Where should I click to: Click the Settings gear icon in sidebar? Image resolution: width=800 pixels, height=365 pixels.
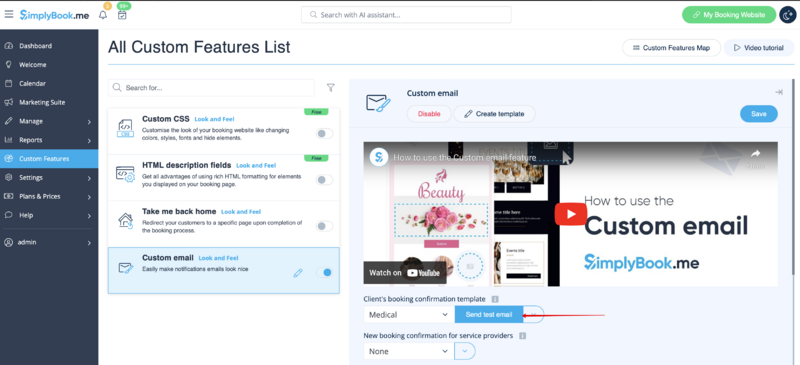(x=8, y=178)
